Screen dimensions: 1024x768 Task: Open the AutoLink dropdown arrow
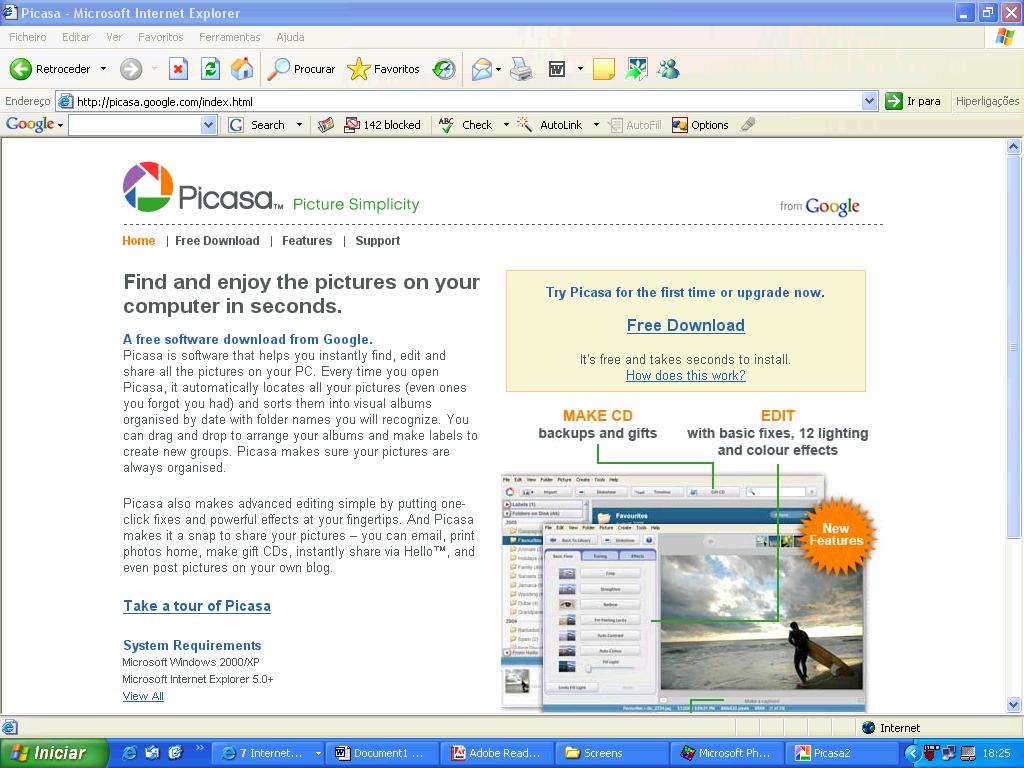tap(596, 125)
